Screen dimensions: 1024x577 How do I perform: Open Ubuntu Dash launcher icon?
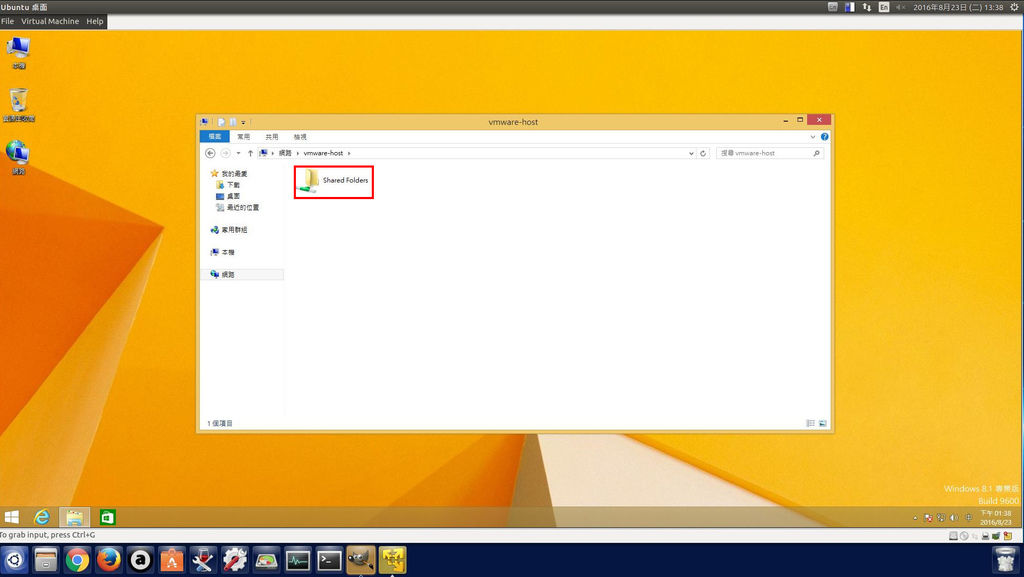click(14, 560)
